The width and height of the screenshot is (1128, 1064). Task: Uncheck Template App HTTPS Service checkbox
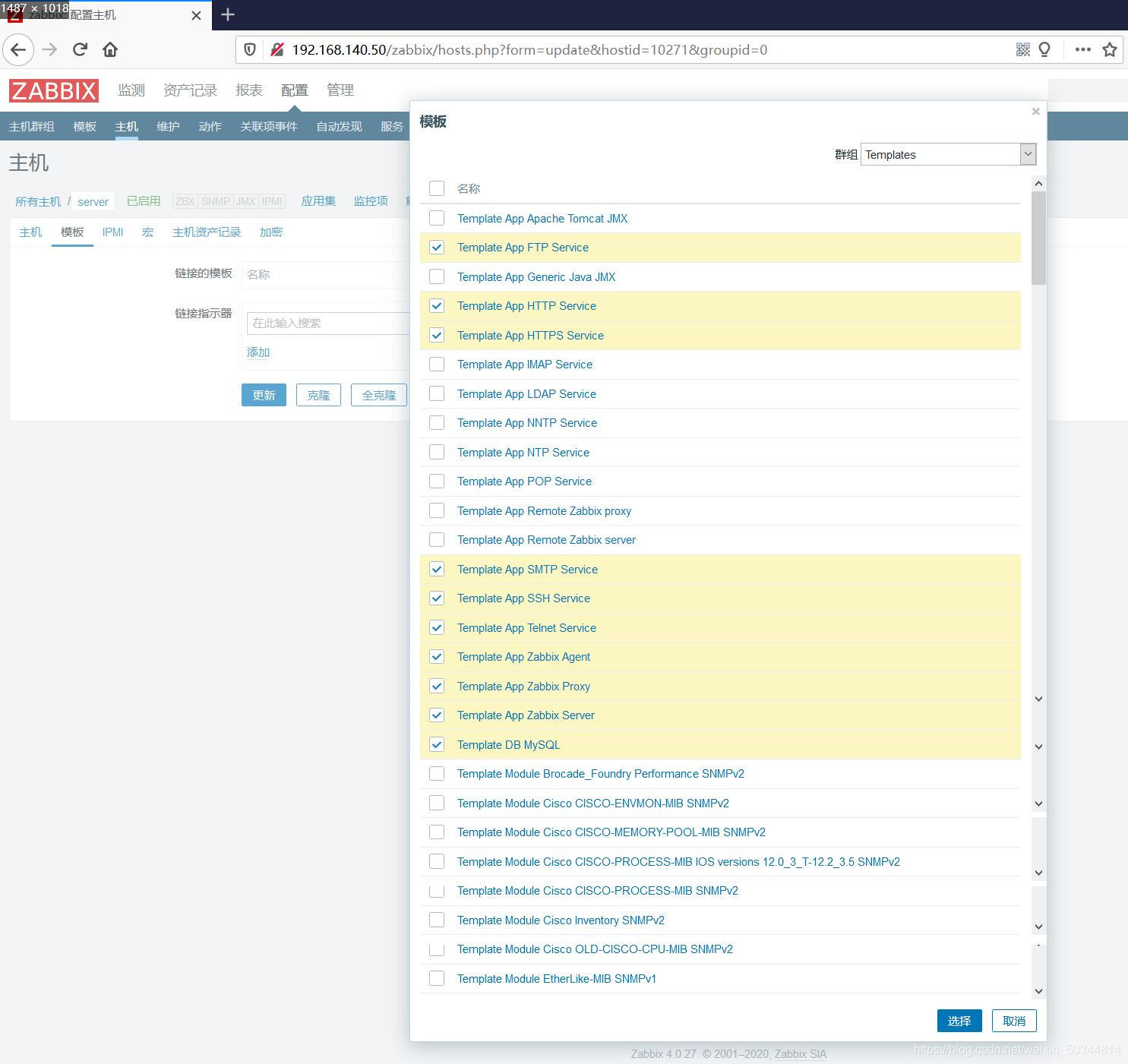point(437,336)
